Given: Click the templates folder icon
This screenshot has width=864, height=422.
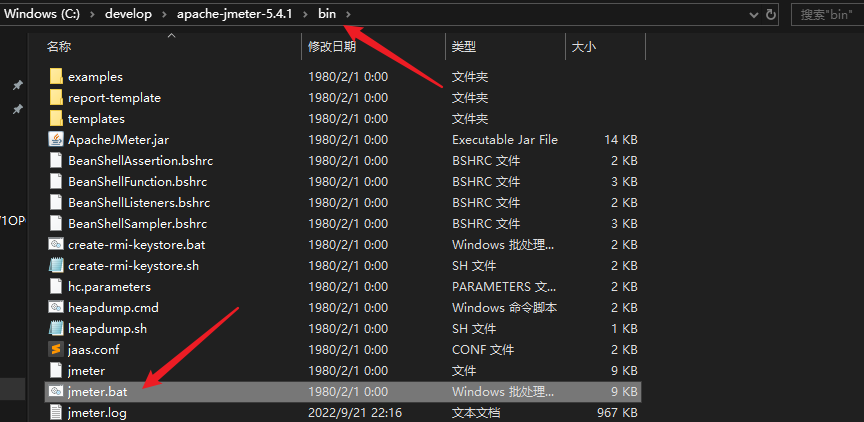Looking at the screenshot, I should (x=56, y=118).
